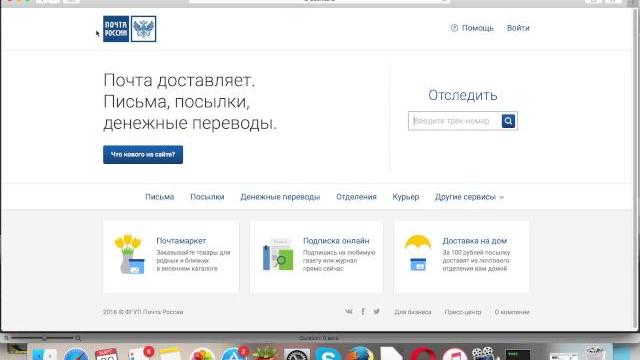
Task: Open Reminders with the 6 badge in the Dock
Action: 140,354
